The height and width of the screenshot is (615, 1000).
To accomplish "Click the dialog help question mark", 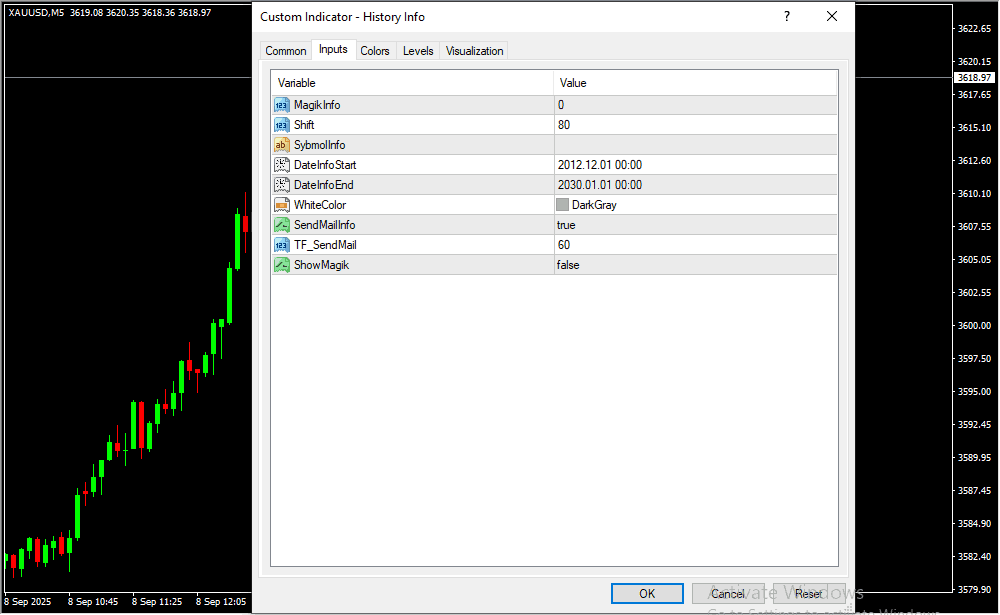I will coord(787,17).
